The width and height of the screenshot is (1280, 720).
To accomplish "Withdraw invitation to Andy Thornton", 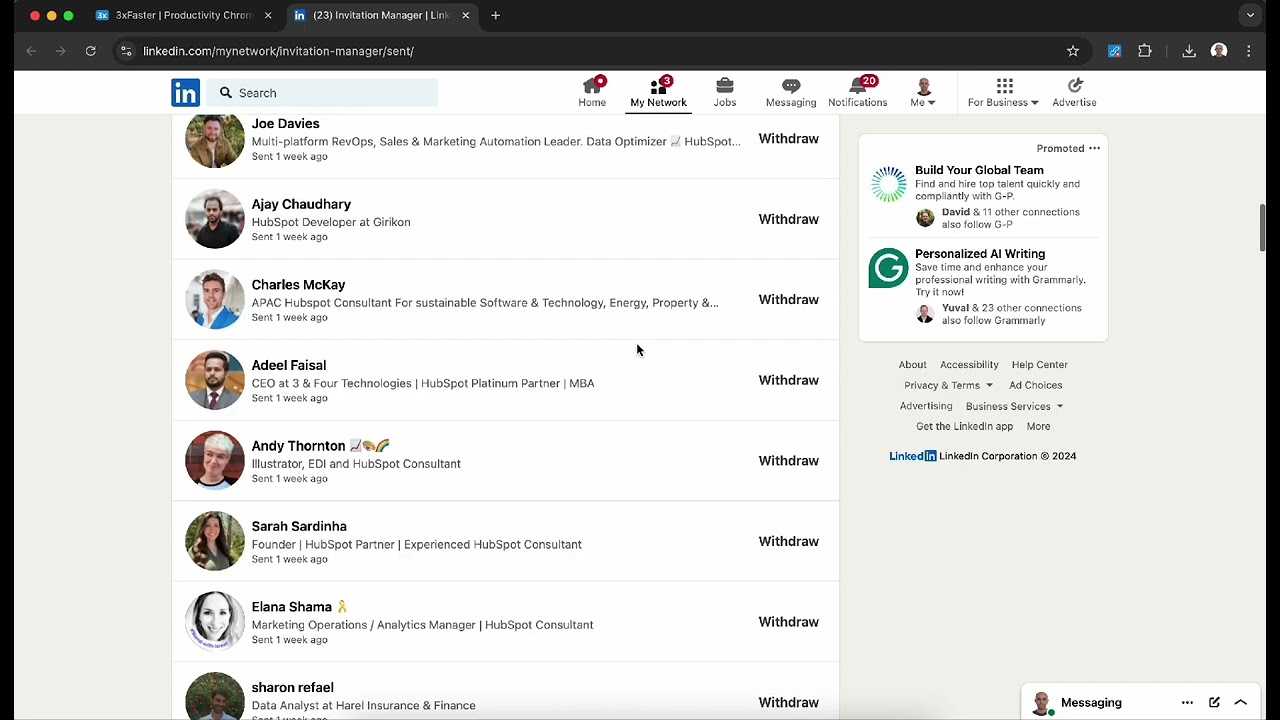I will pyautogui.click(x=788, y=461).
